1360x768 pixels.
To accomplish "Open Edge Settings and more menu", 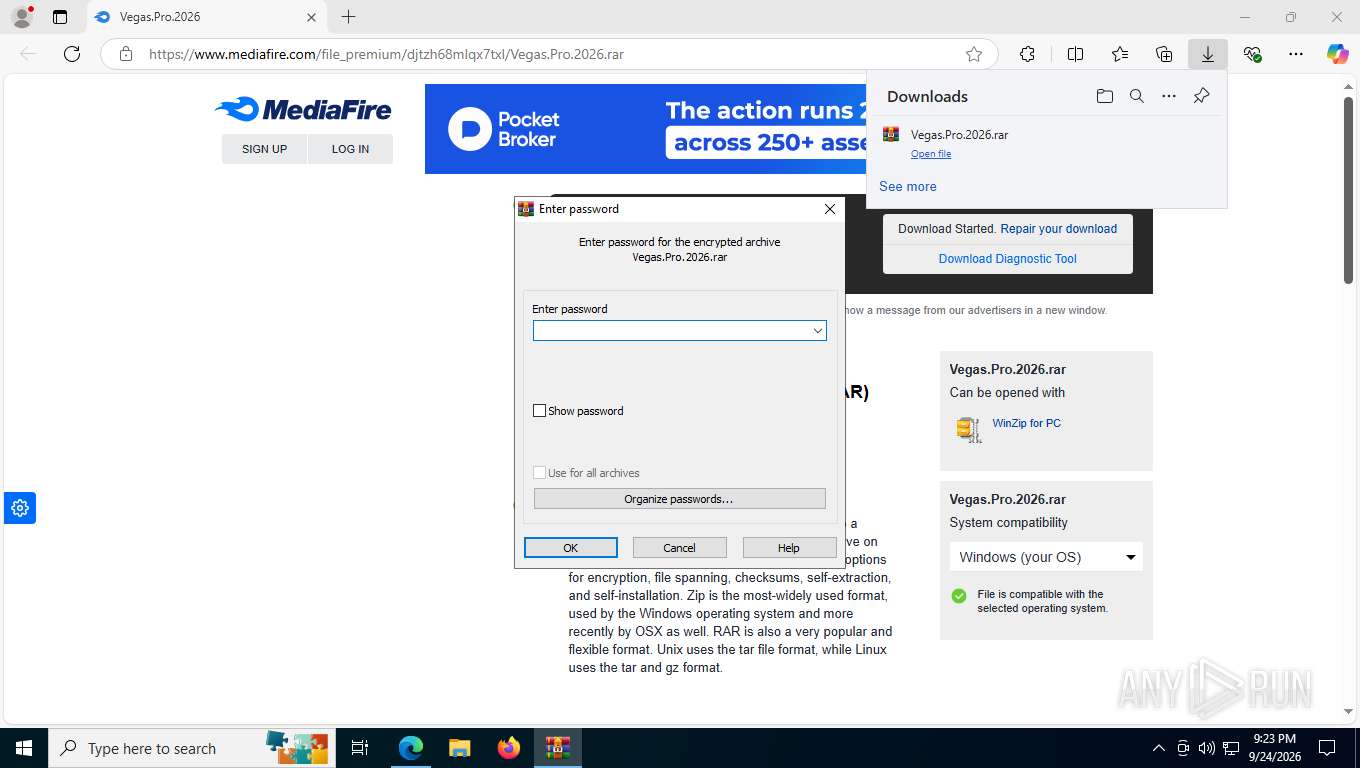I will click(x=1296, y=54).
